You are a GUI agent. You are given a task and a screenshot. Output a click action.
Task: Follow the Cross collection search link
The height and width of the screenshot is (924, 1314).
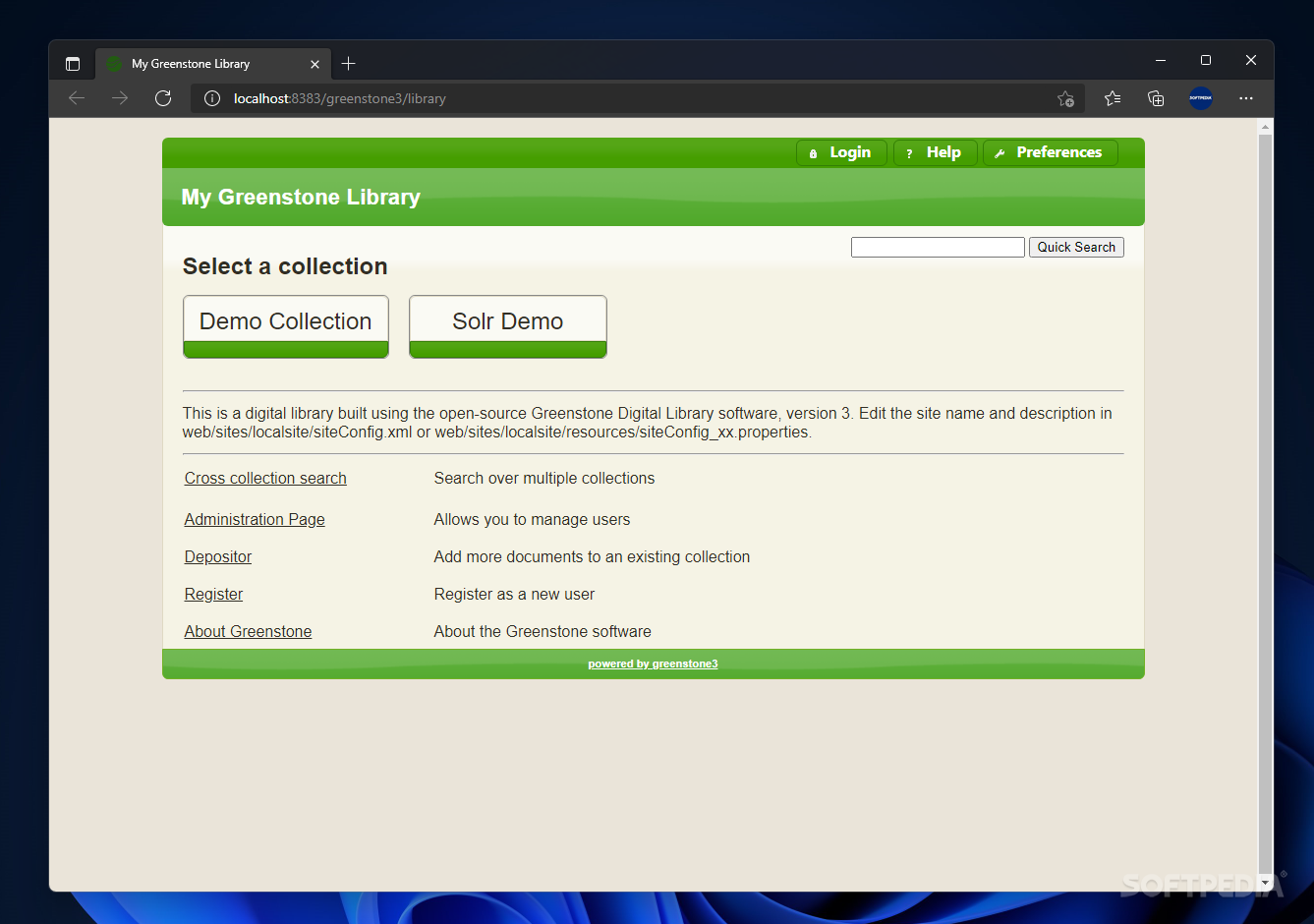tap(265, 479)
